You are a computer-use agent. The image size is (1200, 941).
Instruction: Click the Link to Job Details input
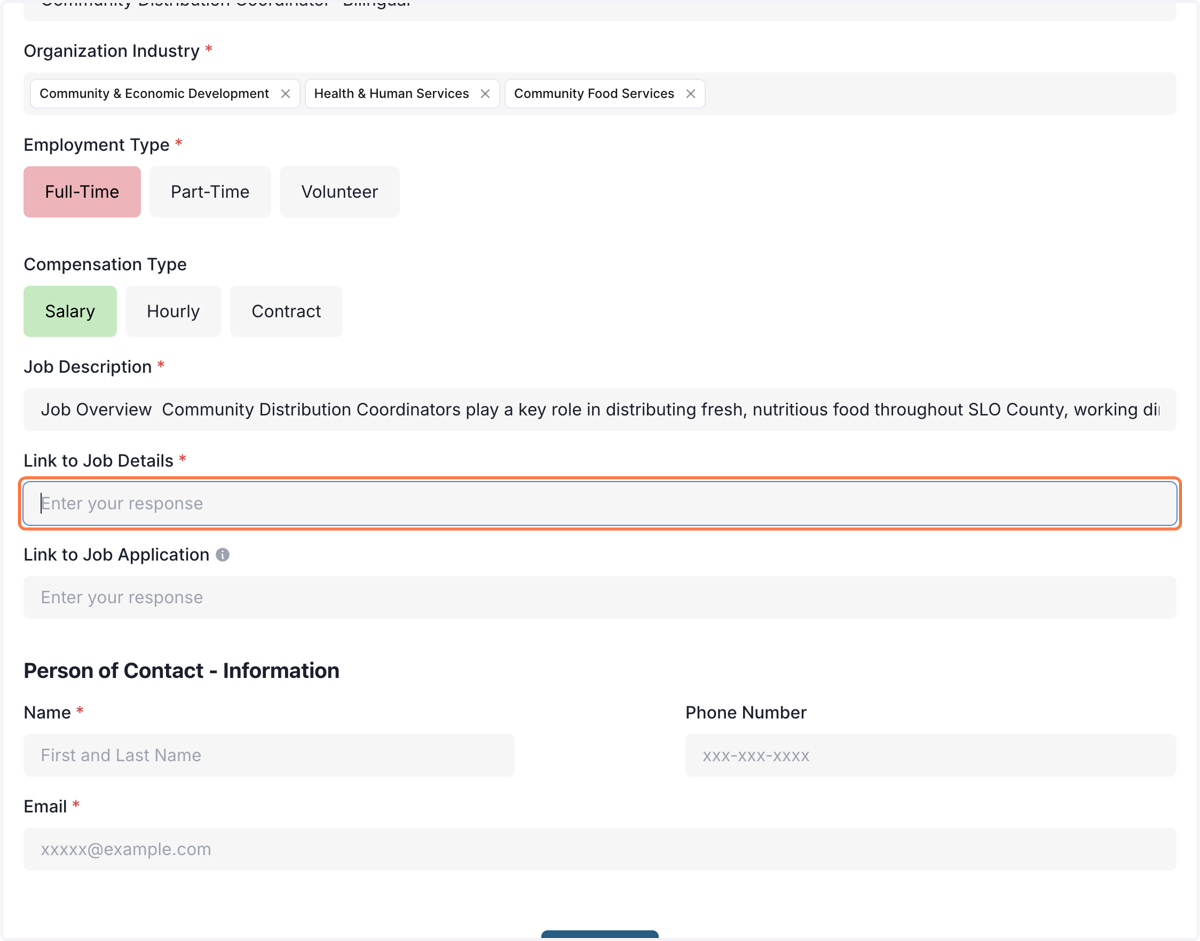(600, 504)
